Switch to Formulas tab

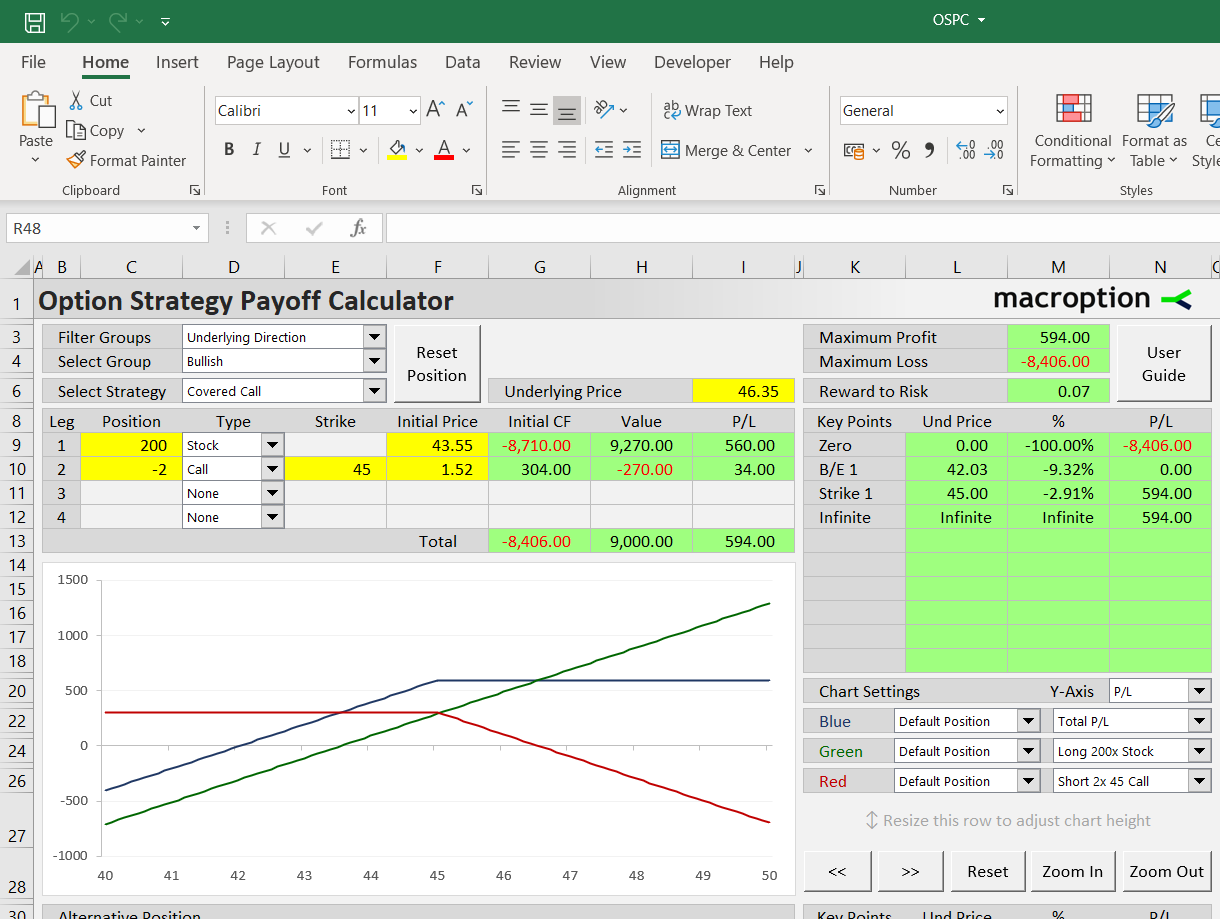pyautogui.click(x=382, y=62)
